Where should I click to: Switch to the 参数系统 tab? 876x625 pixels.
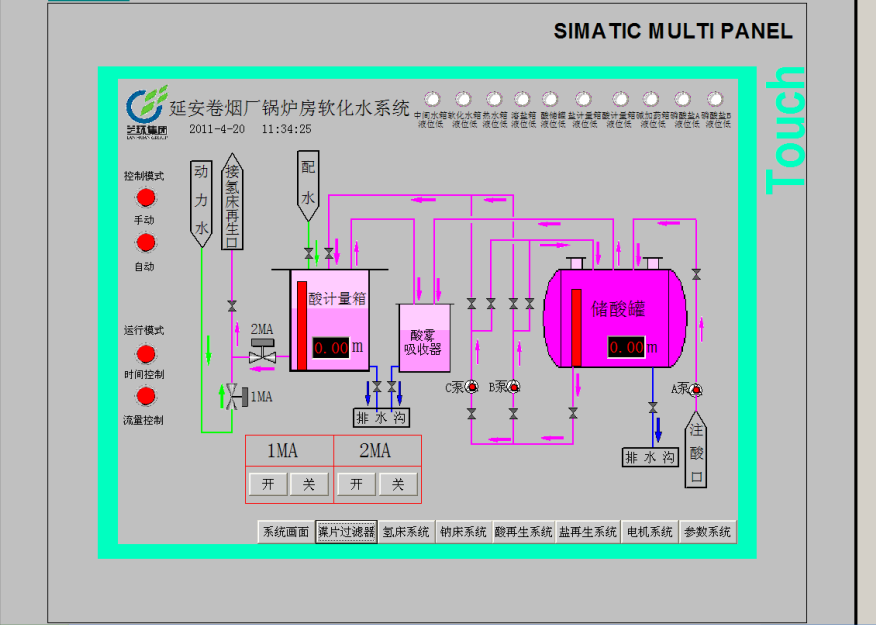pos(707,532)
